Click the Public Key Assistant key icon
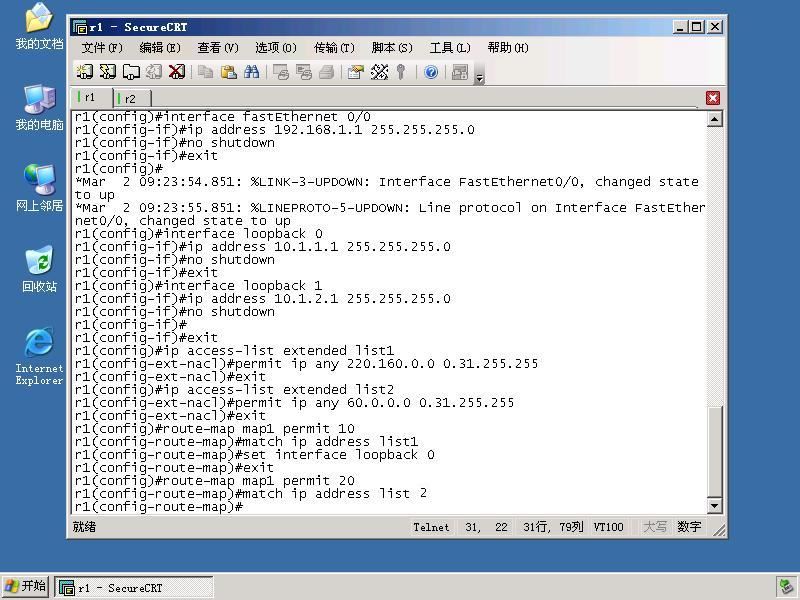800x600 pixels. point(401,72)
